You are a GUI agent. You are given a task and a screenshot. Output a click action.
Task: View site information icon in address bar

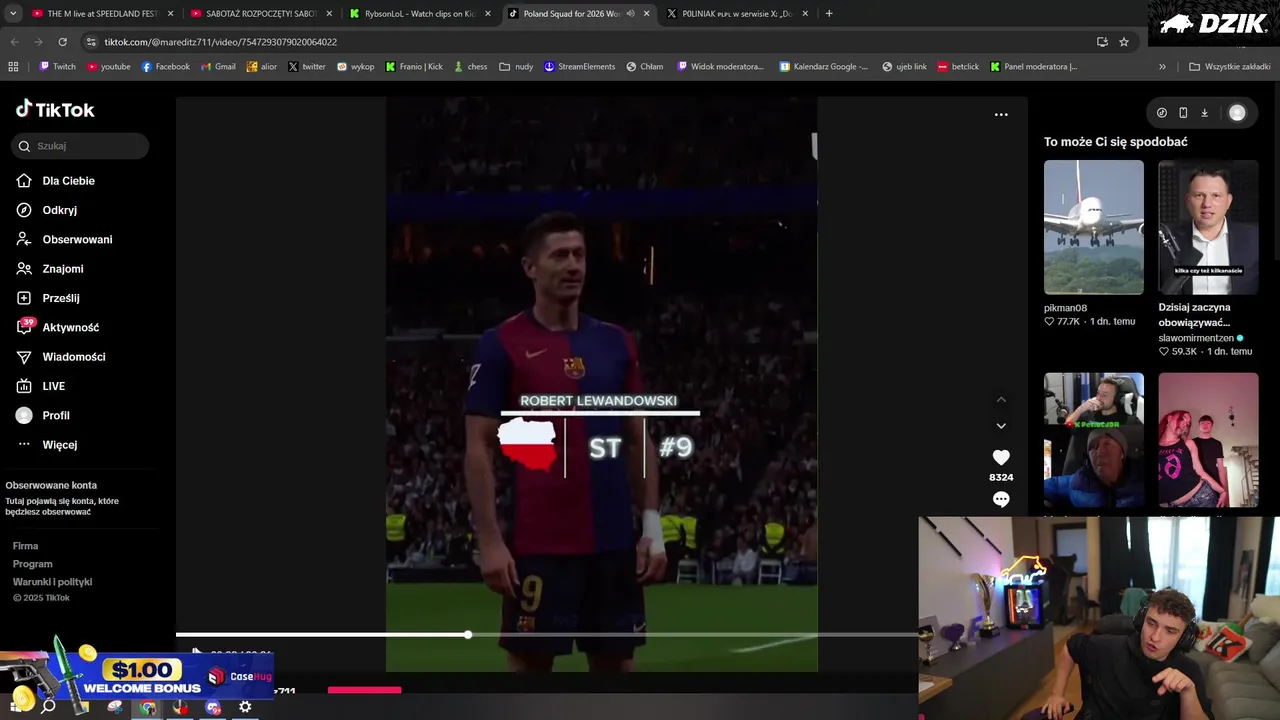pyautogui.click(x=91, y=42)
